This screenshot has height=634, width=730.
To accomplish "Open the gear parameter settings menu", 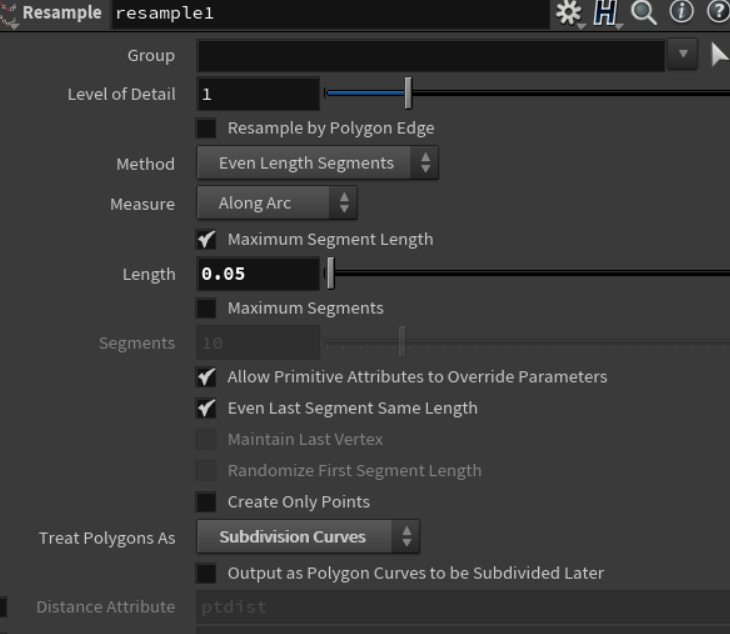I will point(569,13).
